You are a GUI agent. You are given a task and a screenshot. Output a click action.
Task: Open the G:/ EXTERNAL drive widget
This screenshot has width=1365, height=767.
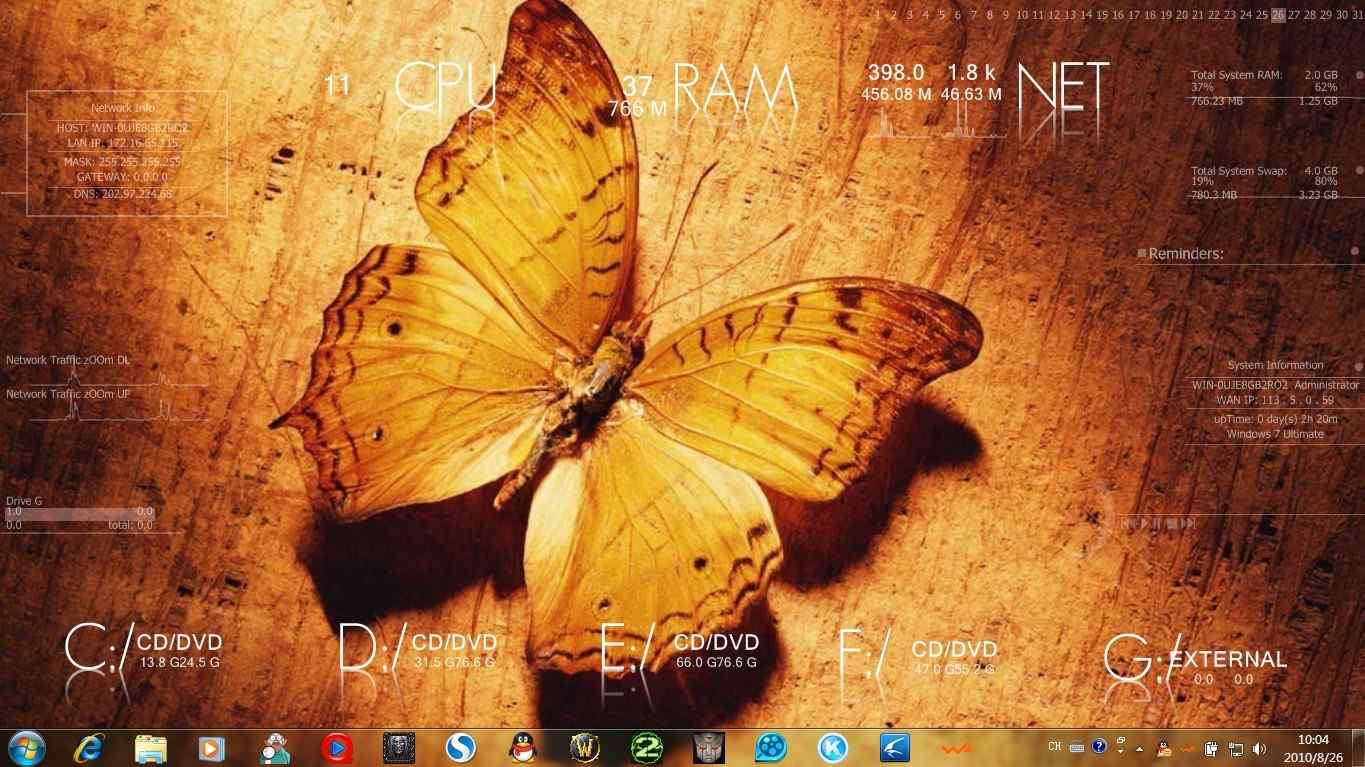(1196, 660)
